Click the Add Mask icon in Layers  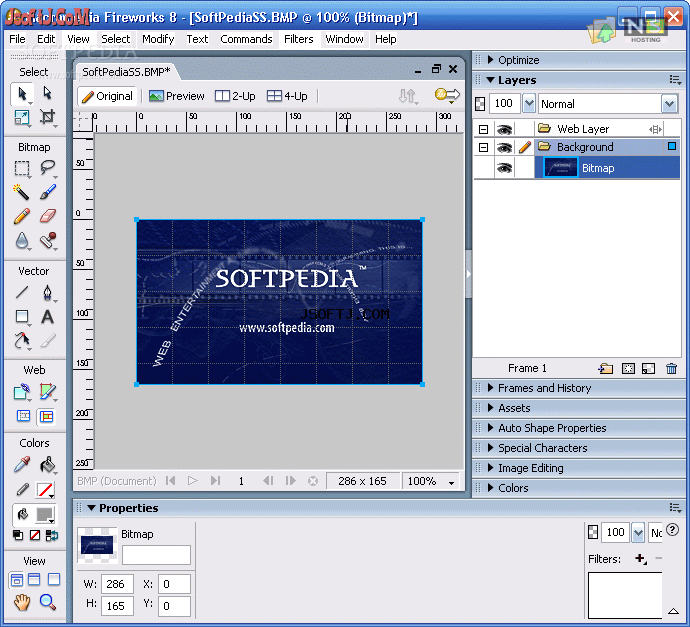[628, 368]
